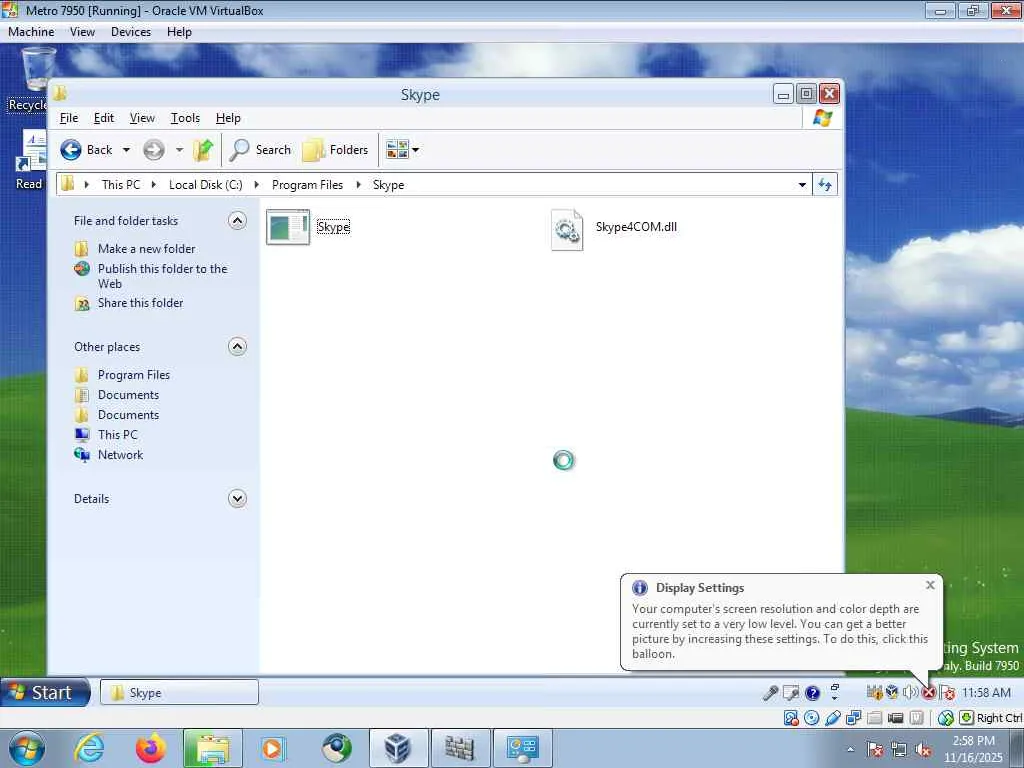Toggle the Folders pane button
This screenshot has width=1024, height=768.
point(336,150)
